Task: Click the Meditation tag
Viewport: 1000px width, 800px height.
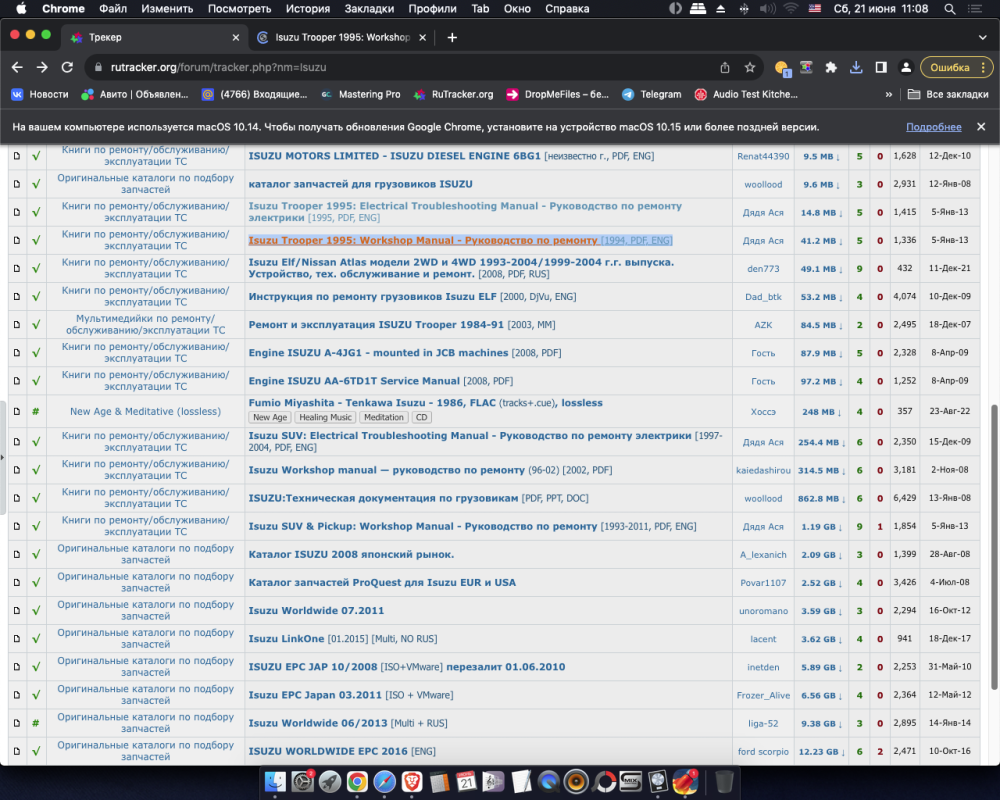Action: coord(383,417)
